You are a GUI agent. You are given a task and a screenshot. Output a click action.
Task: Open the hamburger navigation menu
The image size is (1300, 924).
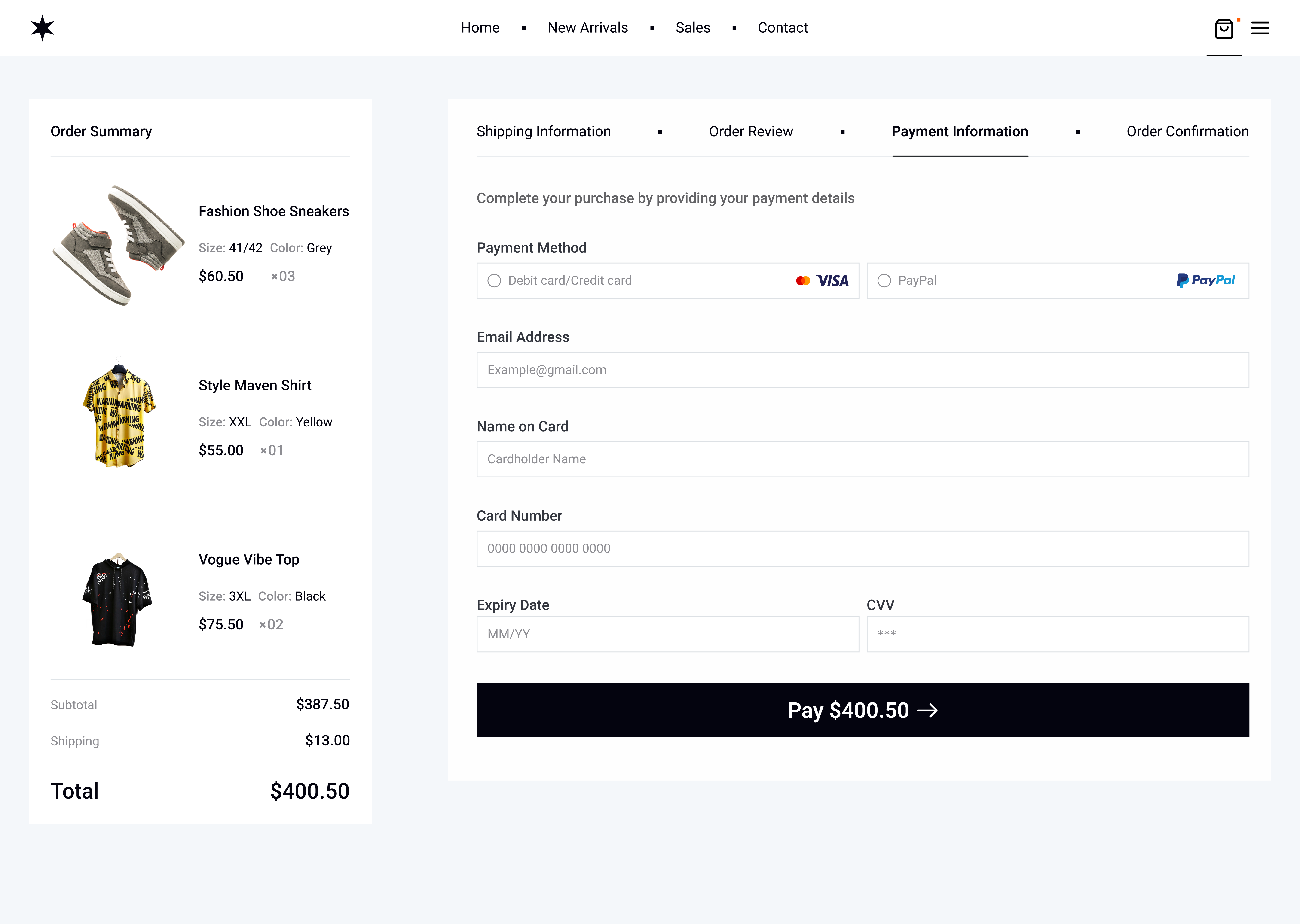1261,28
